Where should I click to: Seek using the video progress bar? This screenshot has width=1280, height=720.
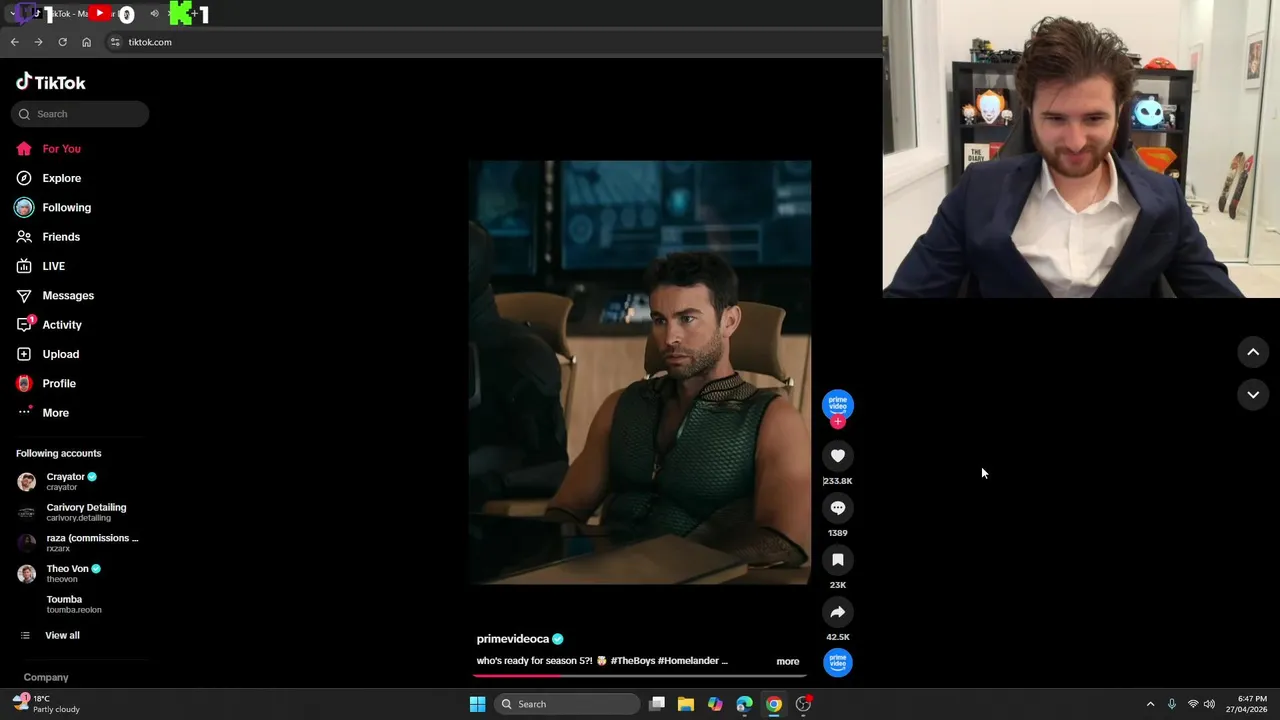(x=640, y=676)
